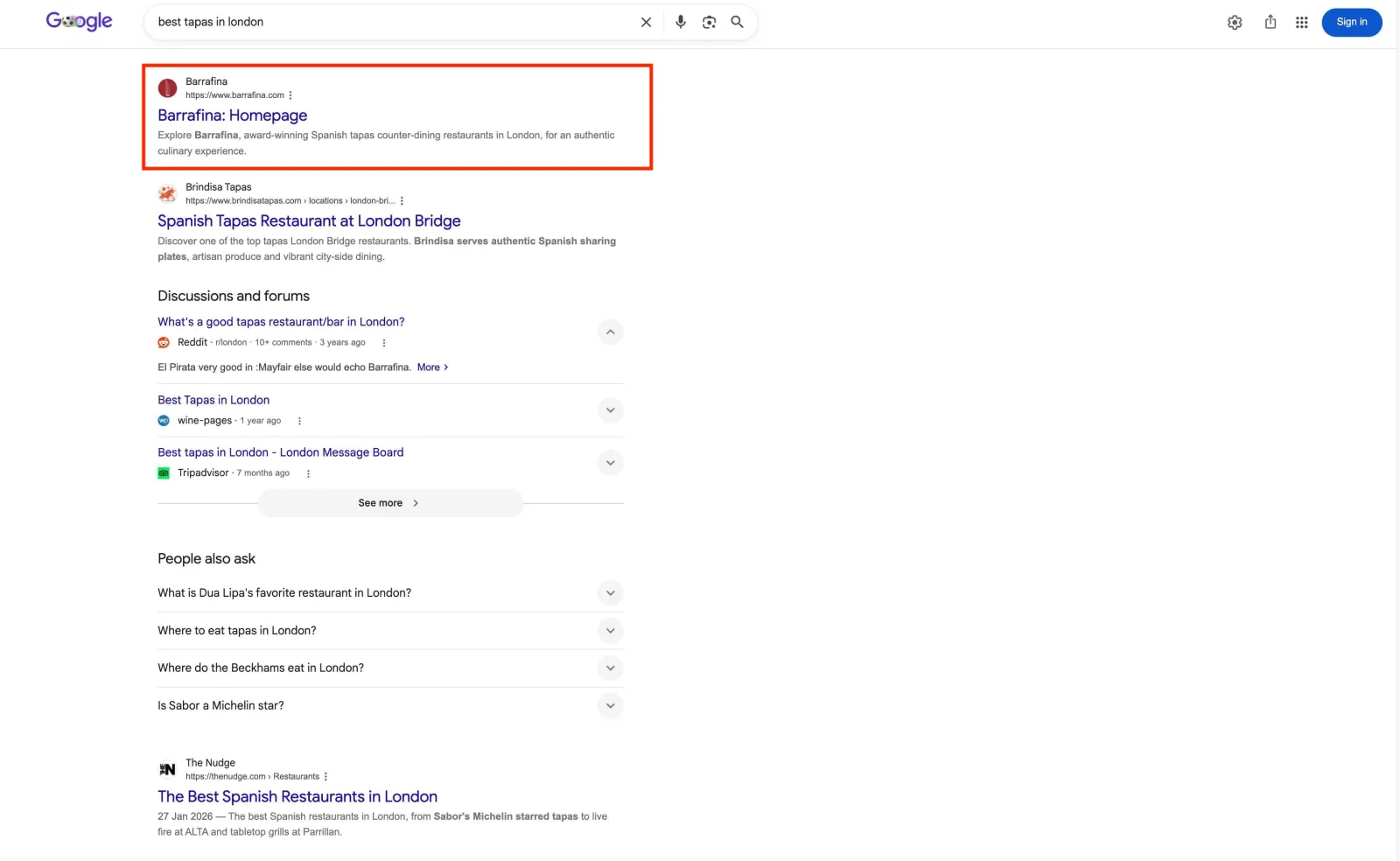
Task: Click the Brindisa Tapas favicon
Action: click(x=167, y=193)
